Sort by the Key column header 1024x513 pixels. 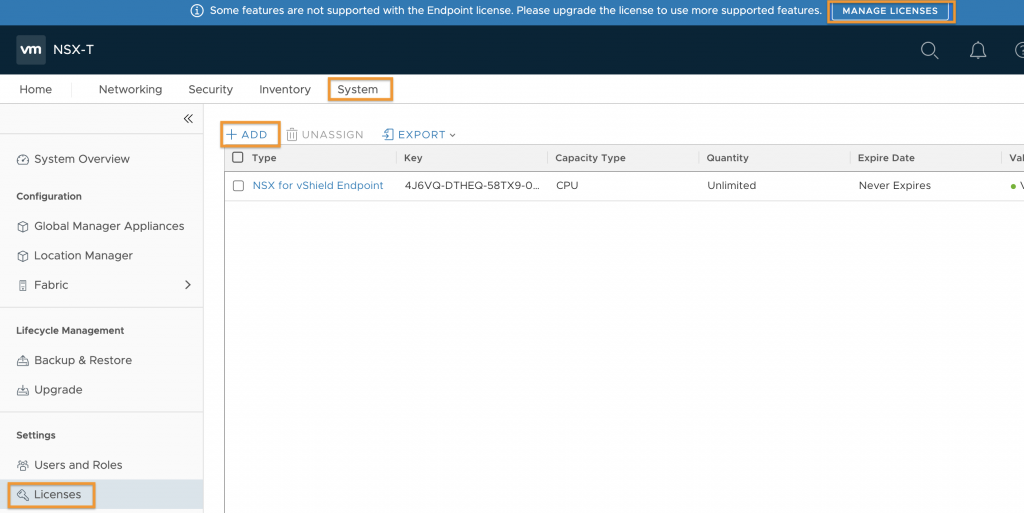point(413,158)
